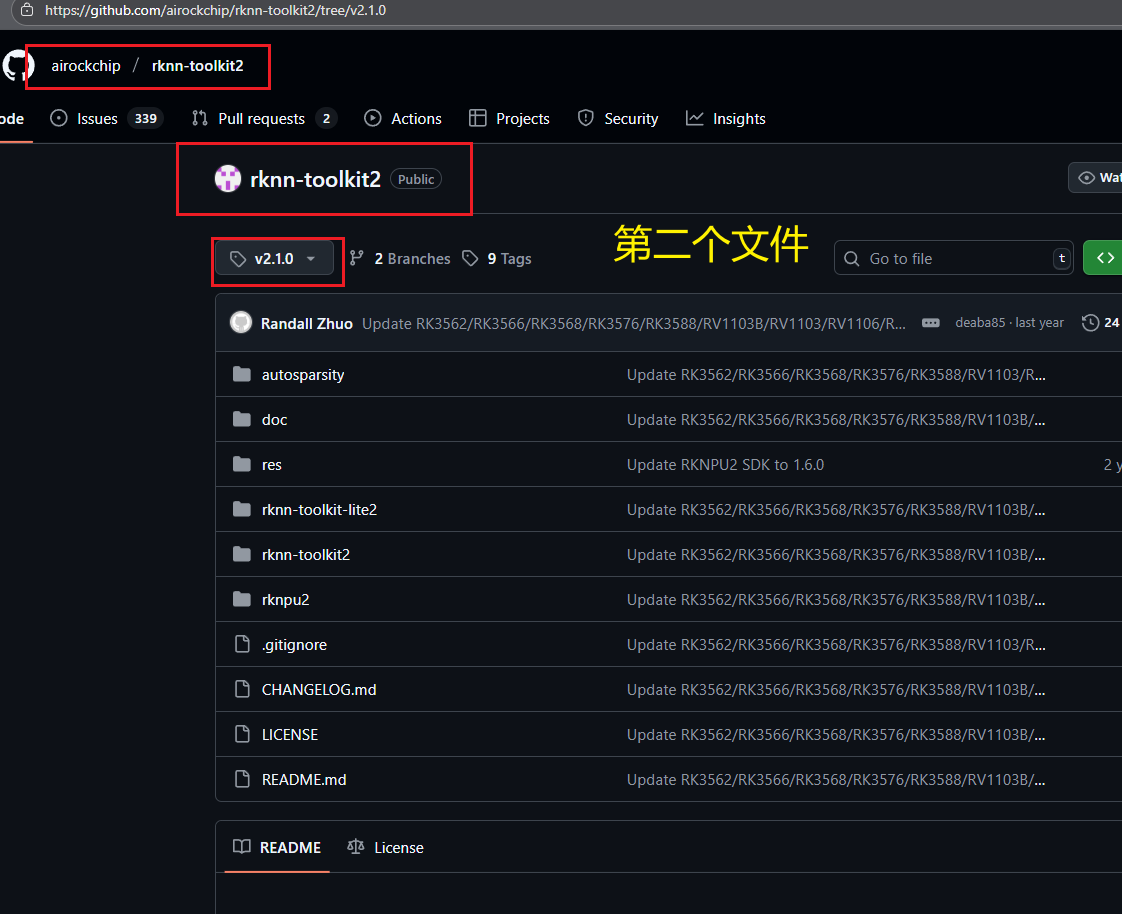
Task: Open the rknn-toolkit2 folder in file list
Action: pos(306,555)
